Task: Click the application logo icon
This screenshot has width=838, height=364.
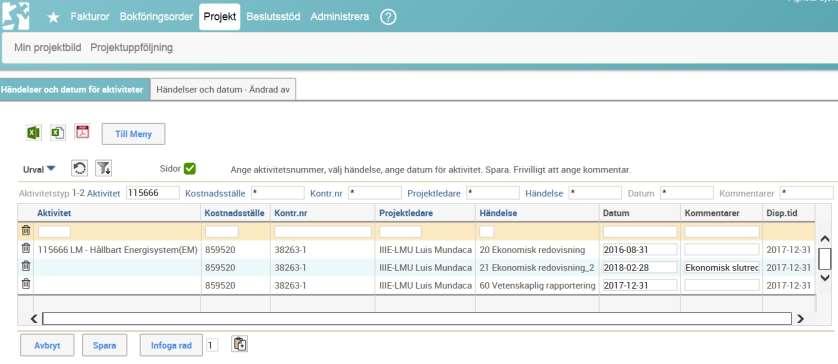Action: pos(15,16)
